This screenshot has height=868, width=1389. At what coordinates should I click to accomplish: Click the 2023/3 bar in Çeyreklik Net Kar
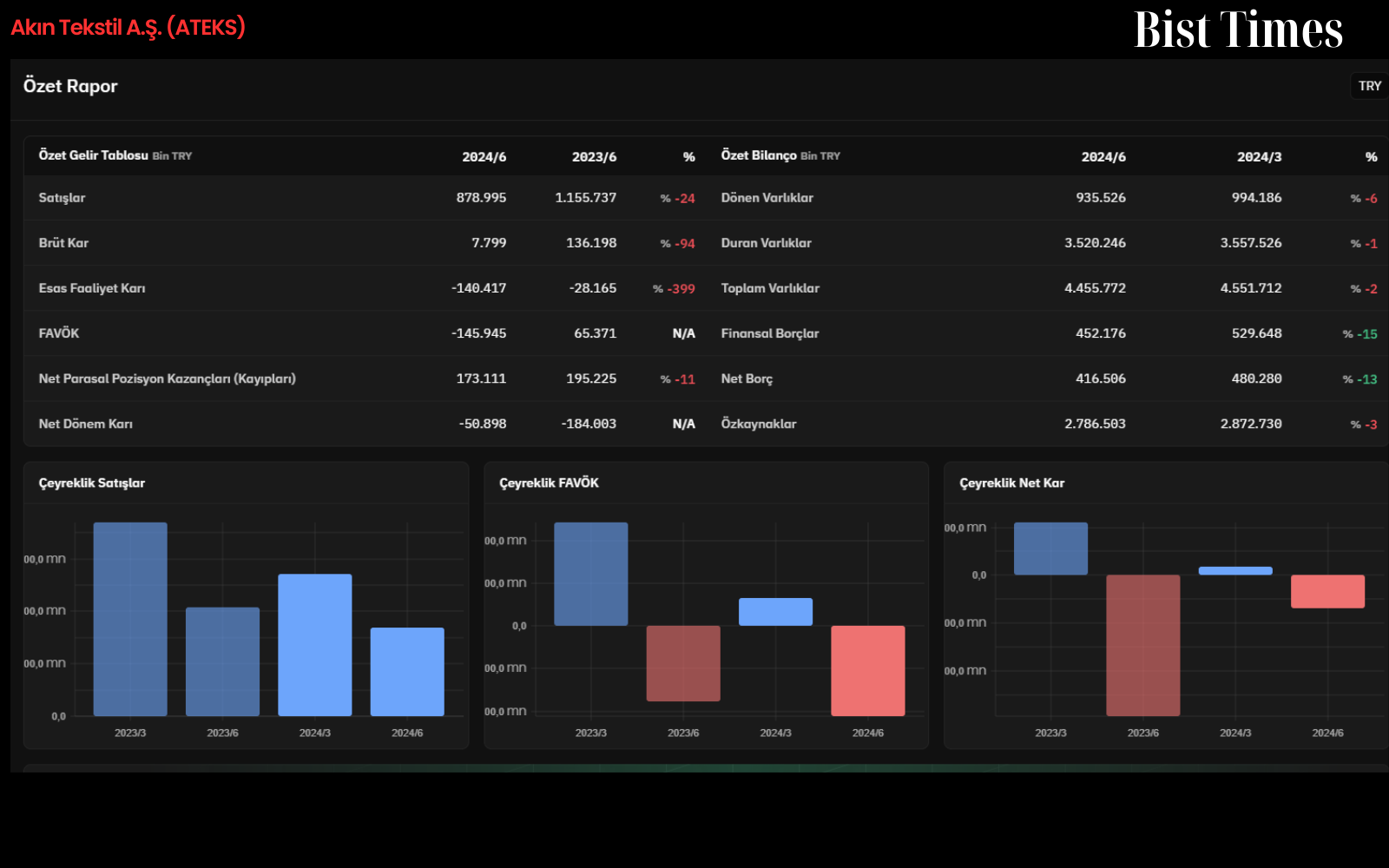1050,549
